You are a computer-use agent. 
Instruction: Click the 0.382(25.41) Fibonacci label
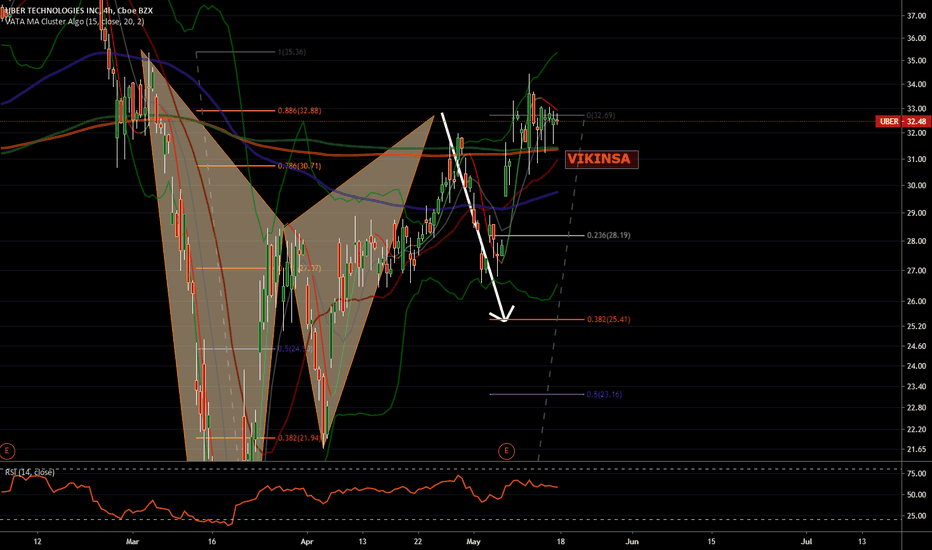(609, 319)
